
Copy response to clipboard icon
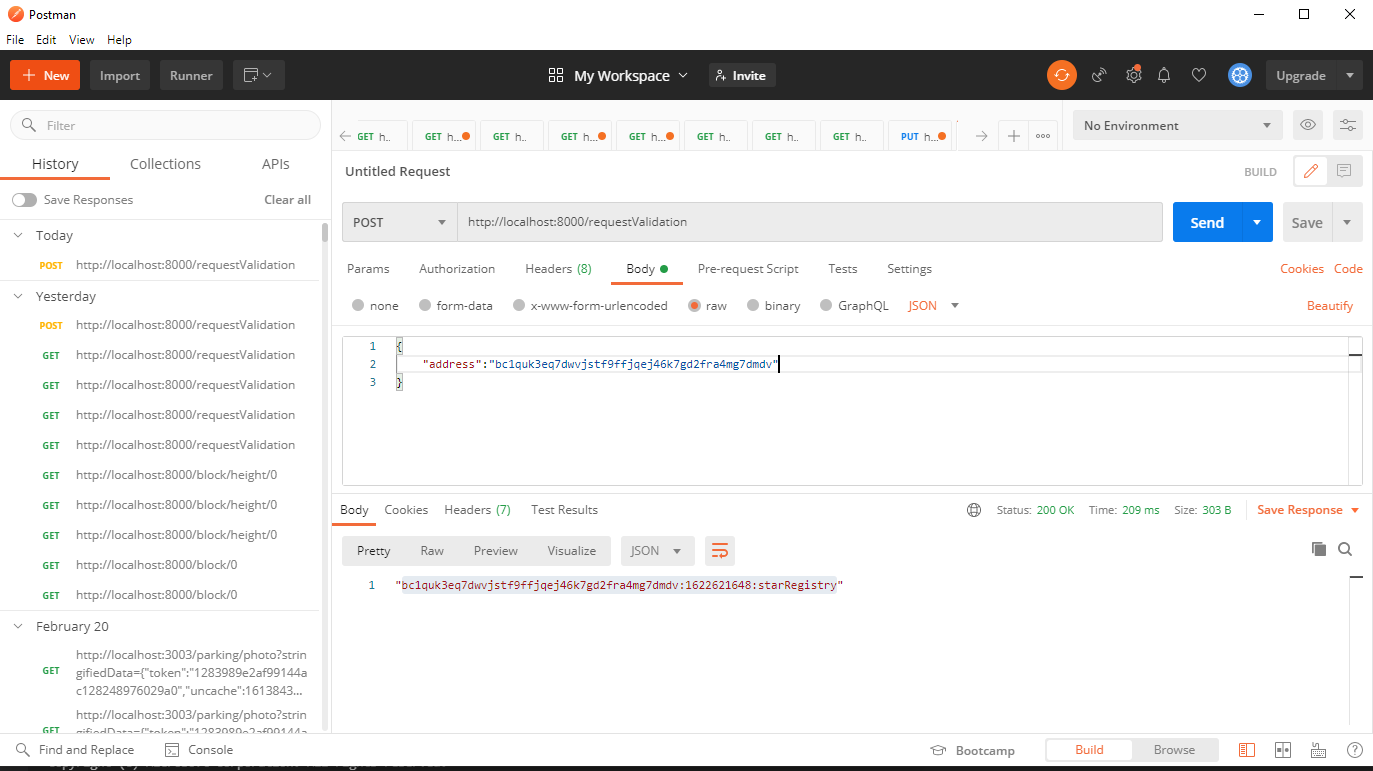point(1319,549)
